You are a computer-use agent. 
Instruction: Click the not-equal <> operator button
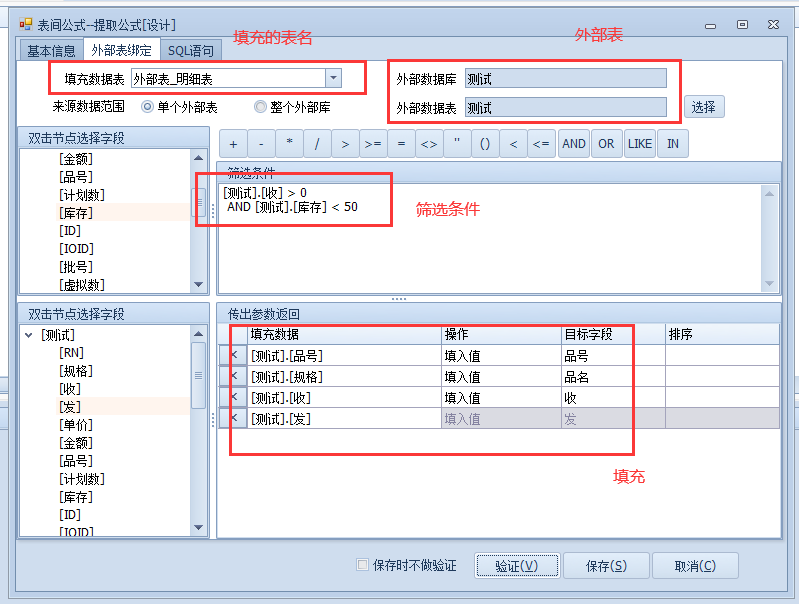click(428, 144)
